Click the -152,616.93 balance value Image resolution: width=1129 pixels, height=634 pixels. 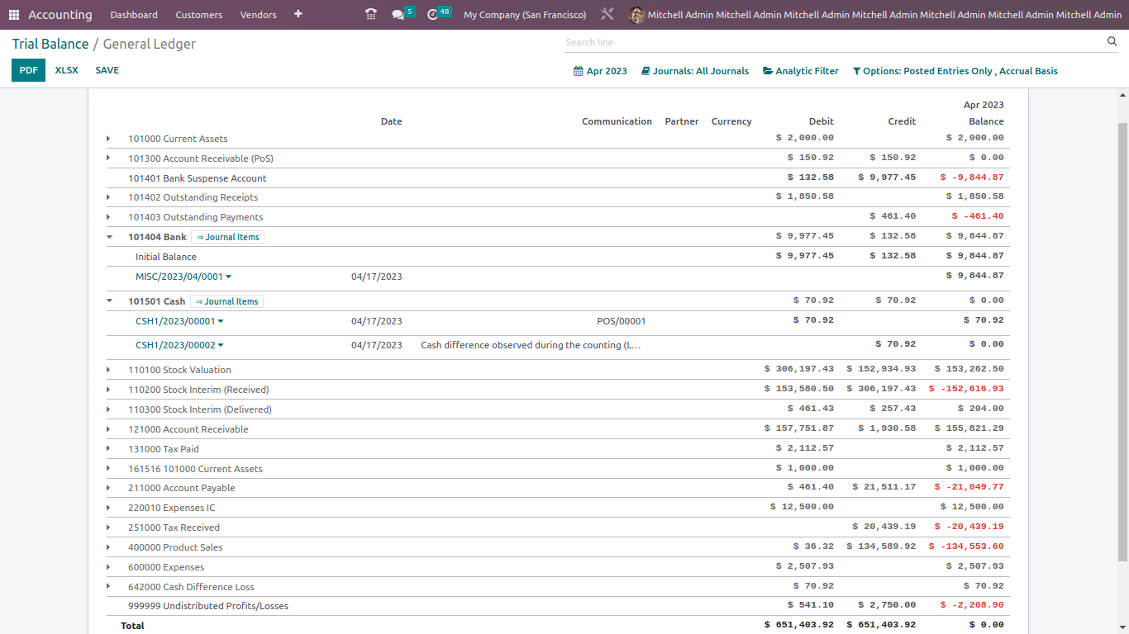click(x=966, y=389)
